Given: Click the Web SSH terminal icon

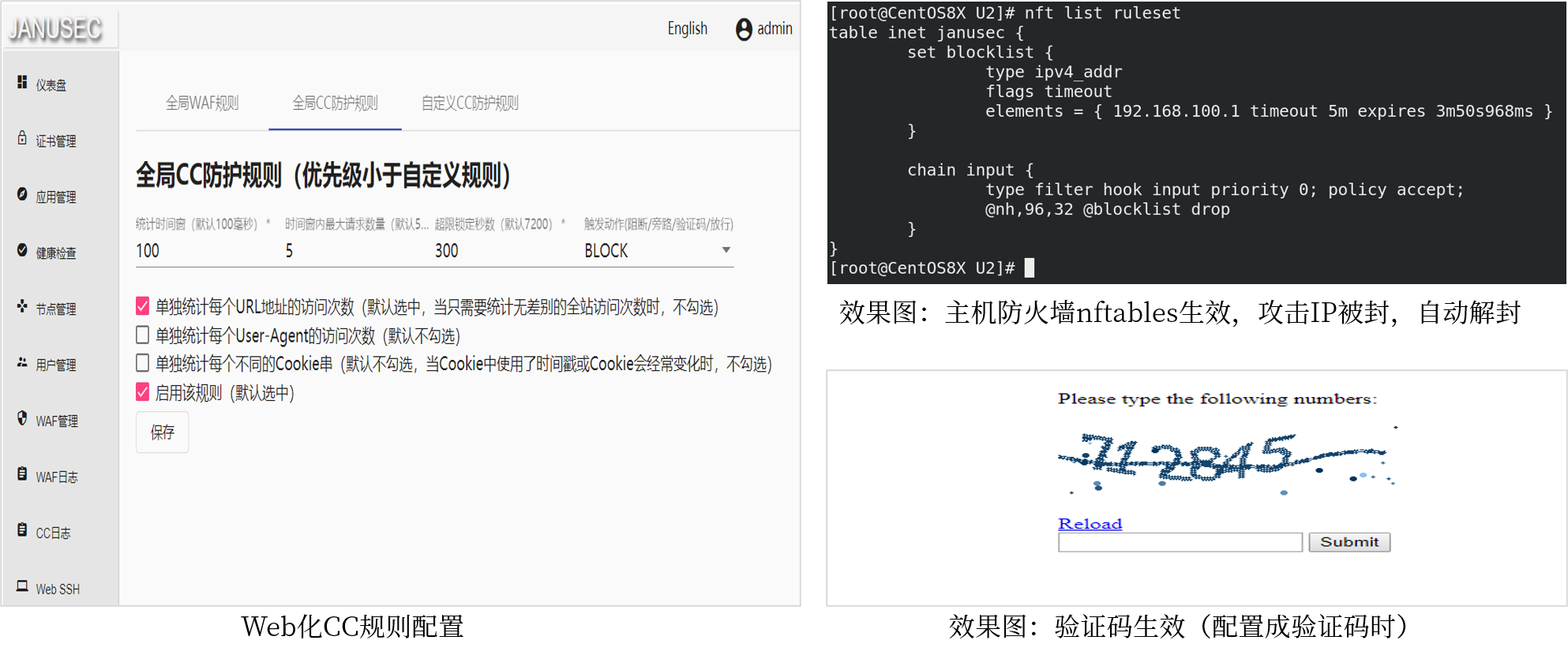Looking at the screenshot, I should pyautogui.click(x=22, y=586).
